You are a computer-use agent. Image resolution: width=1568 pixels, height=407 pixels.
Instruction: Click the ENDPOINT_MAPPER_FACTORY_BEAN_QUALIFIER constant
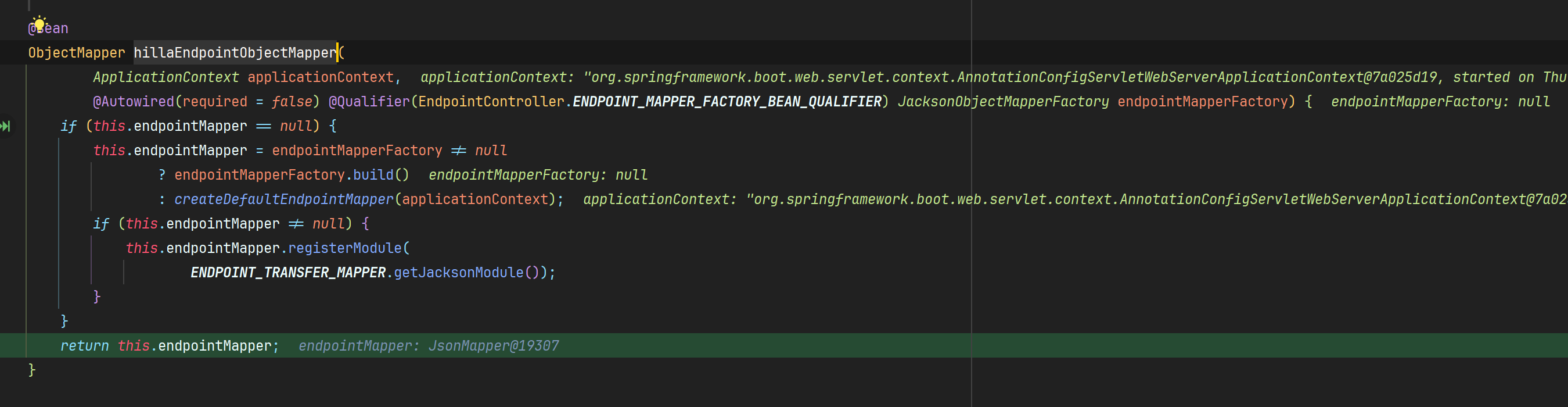[727, 102]
